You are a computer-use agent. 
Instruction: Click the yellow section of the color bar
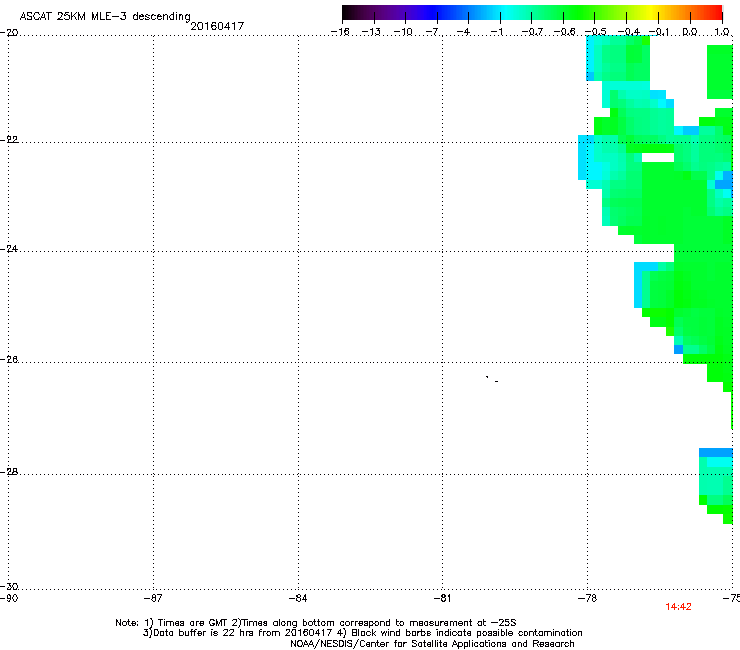tap(649, 13)
